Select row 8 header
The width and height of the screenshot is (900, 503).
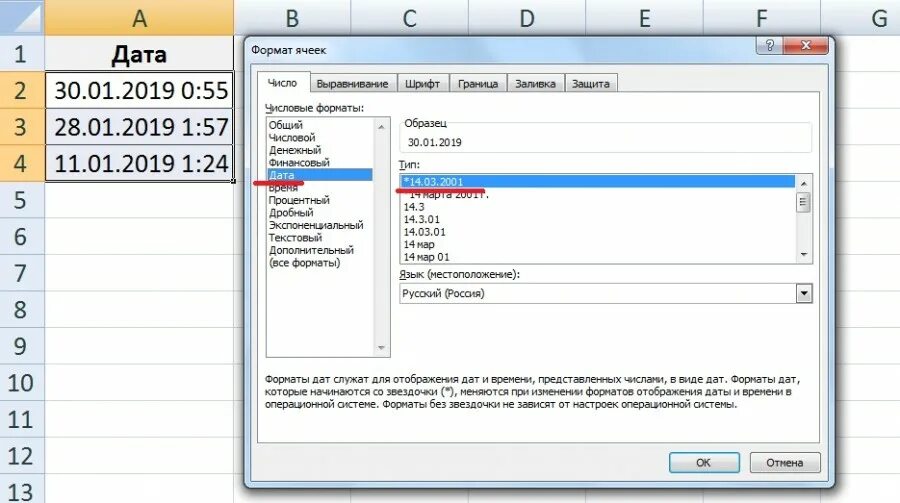point(22,309)
